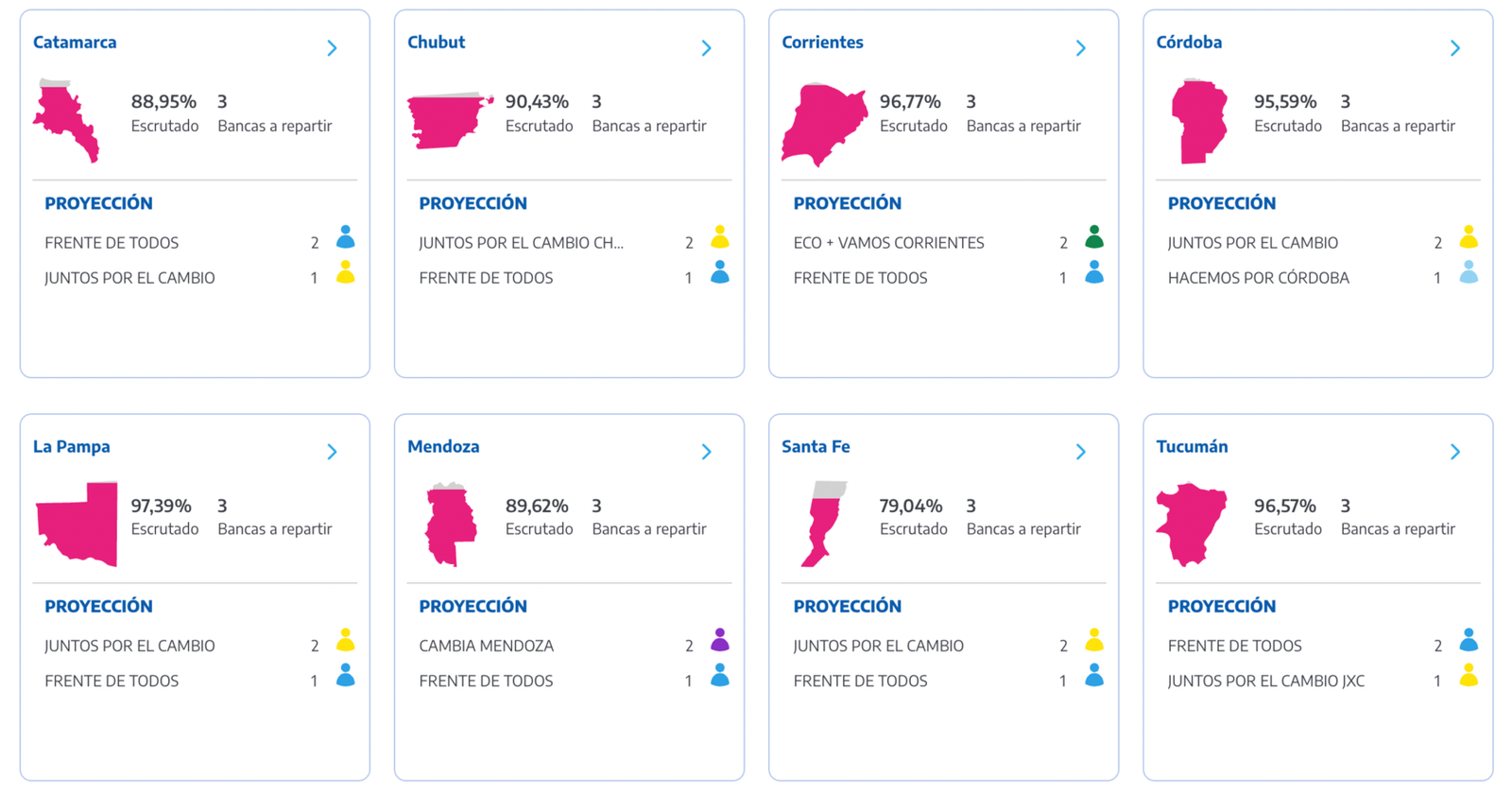This screenshot has height=793, width=1512.
Task: Open the Corrientes province title link
Action: point(822,43)
